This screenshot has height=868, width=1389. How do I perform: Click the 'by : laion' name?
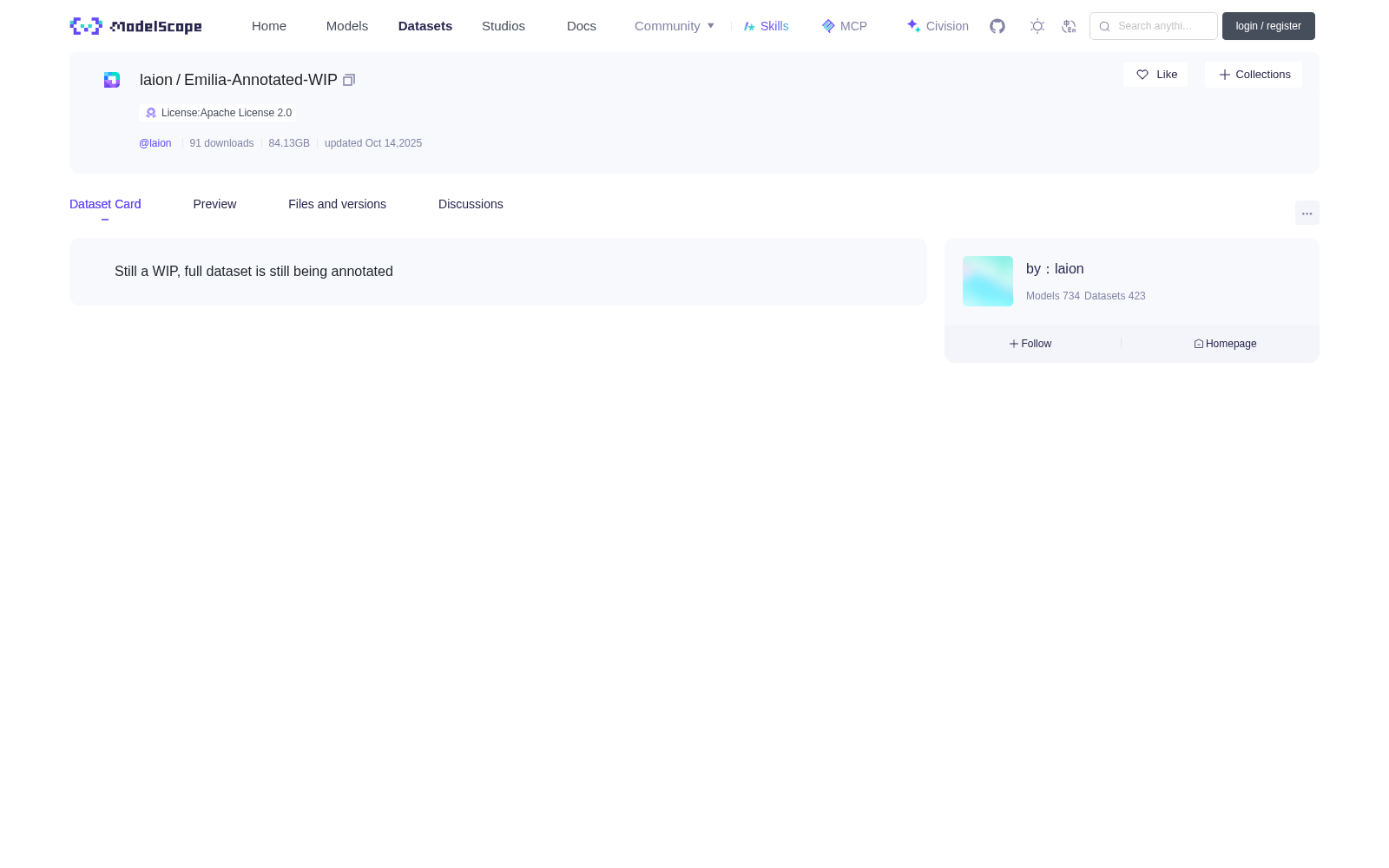tap(1055, 269)
